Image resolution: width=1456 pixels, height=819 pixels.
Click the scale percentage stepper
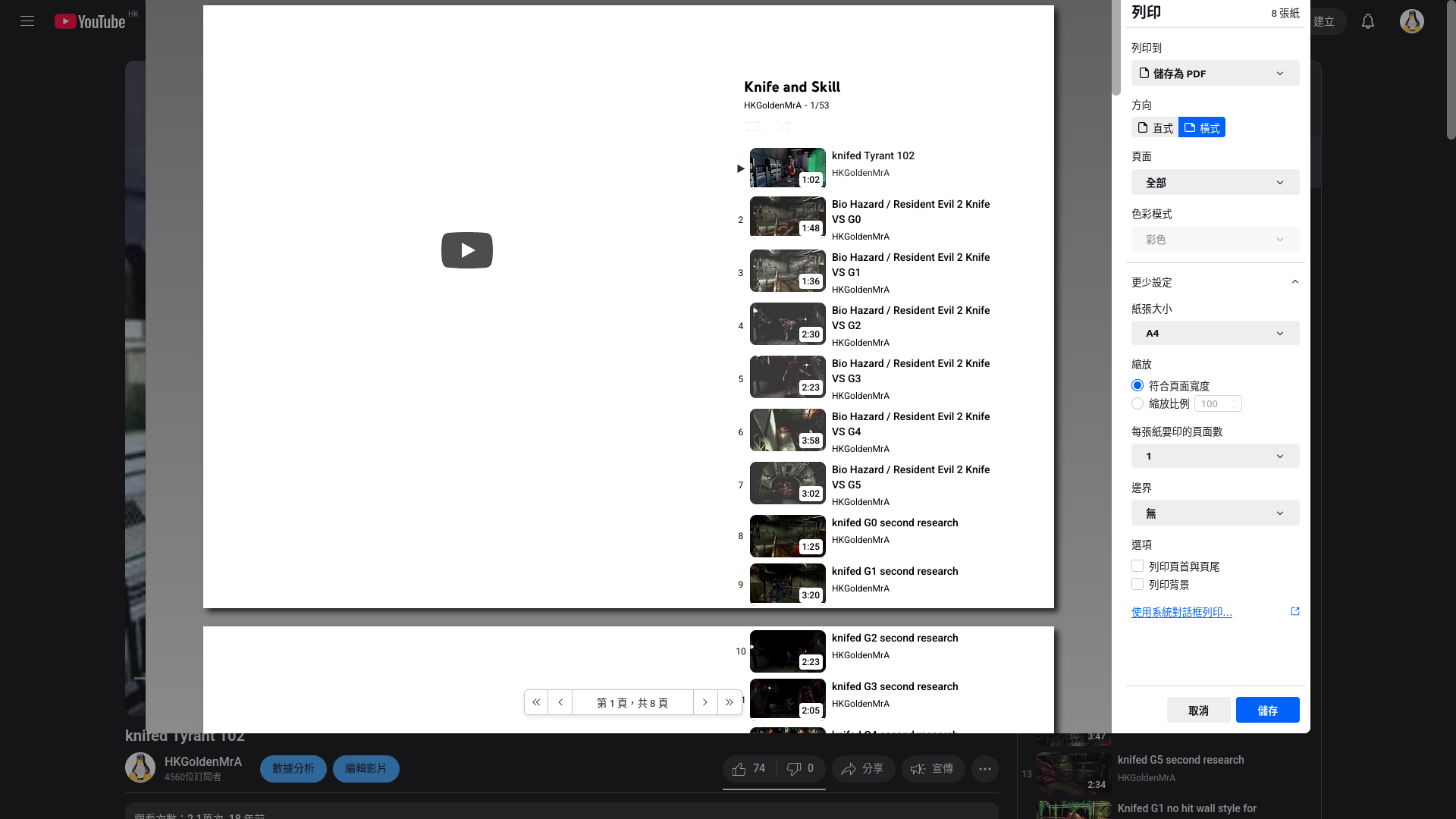(x=1235, y=403)
